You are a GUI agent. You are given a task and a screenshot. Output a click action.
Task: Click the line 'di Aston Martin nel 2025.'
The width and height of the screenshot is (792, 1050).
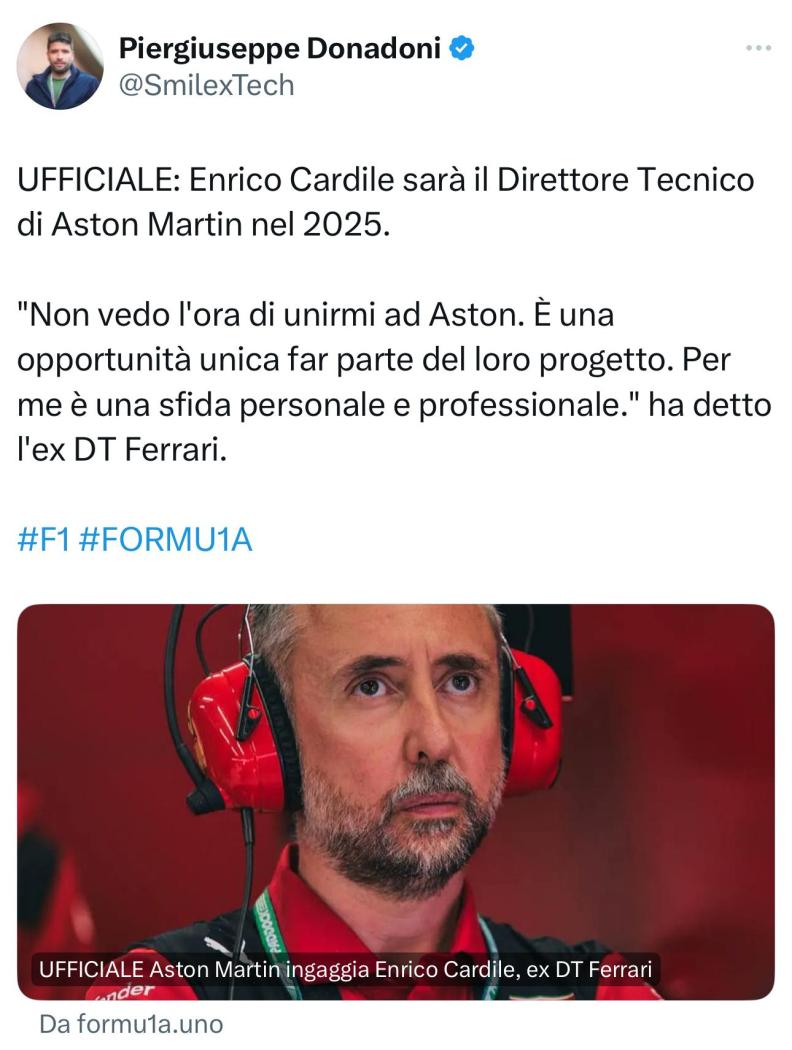(x=203, y=225)
